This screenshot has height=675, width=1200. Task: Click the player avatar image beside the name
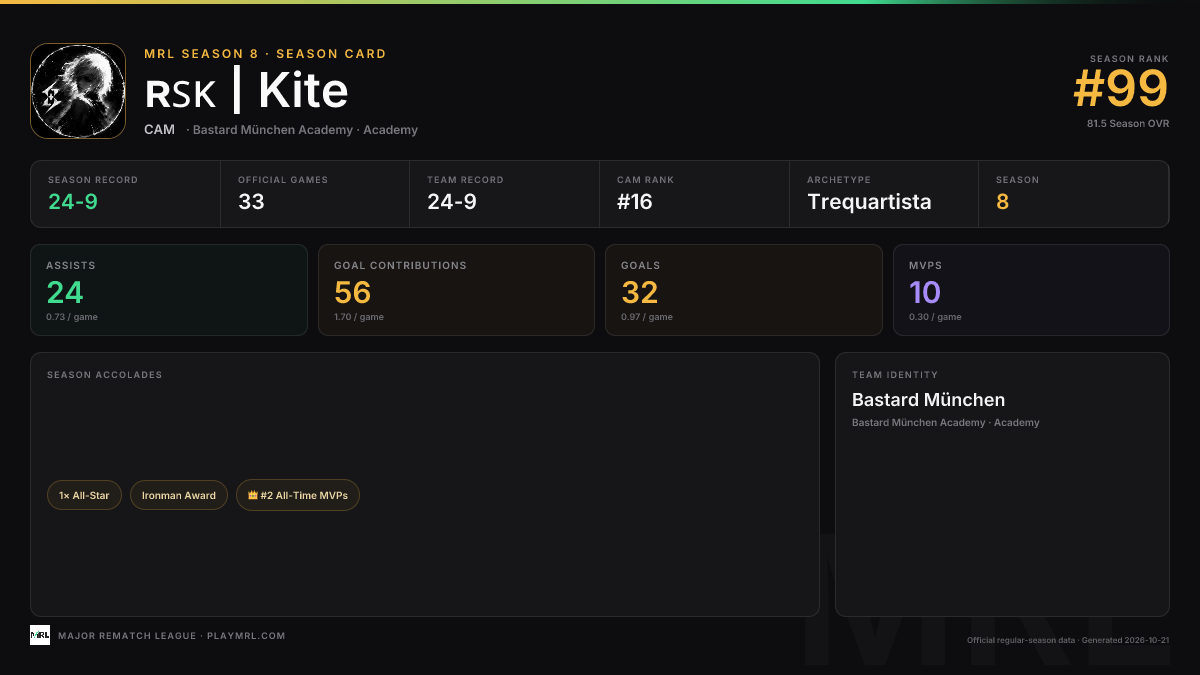coord(78,91)
